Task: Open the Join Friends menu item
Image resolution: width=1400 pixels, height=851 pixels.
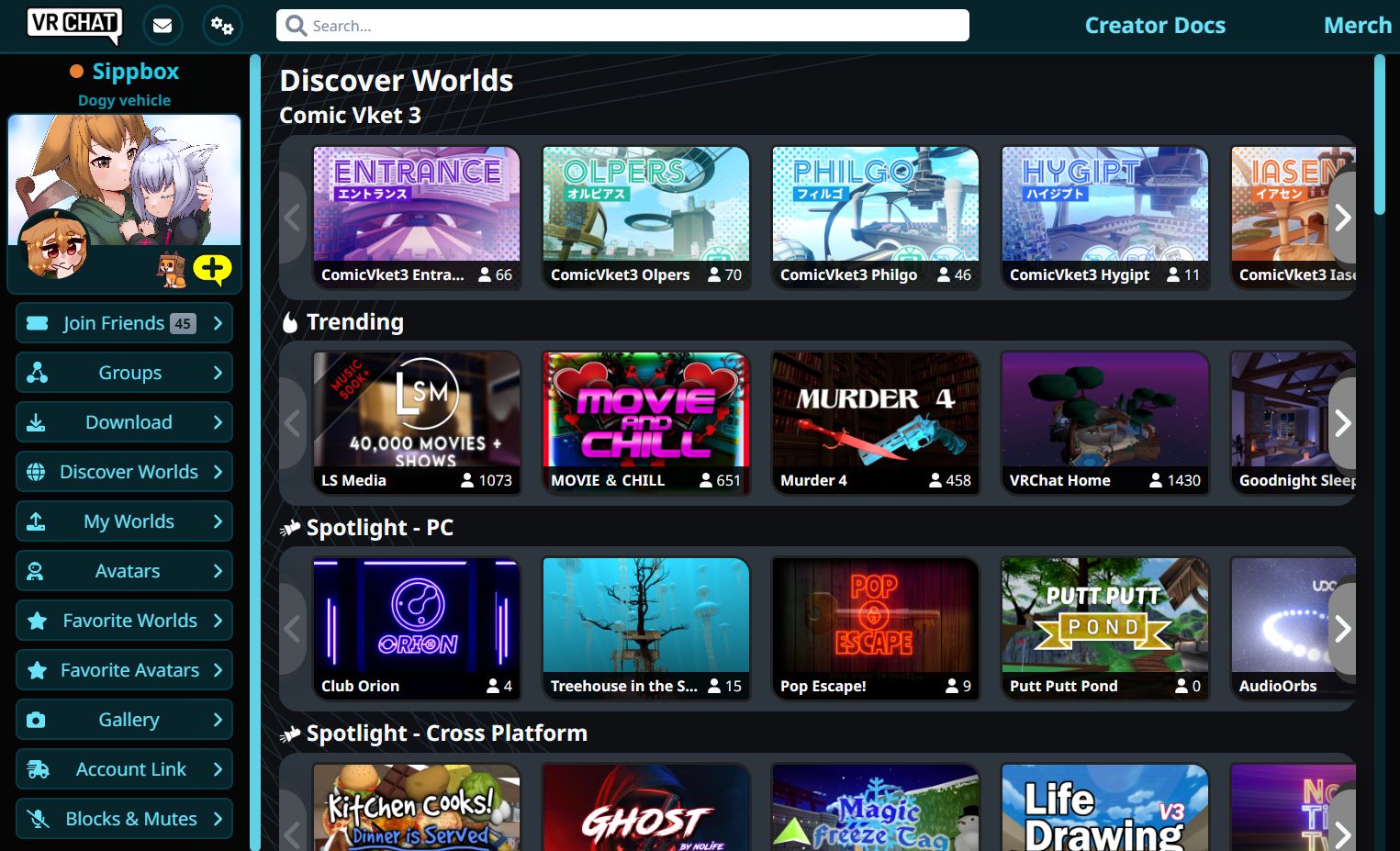Action: pyautogui.click(x=124, y=323)
